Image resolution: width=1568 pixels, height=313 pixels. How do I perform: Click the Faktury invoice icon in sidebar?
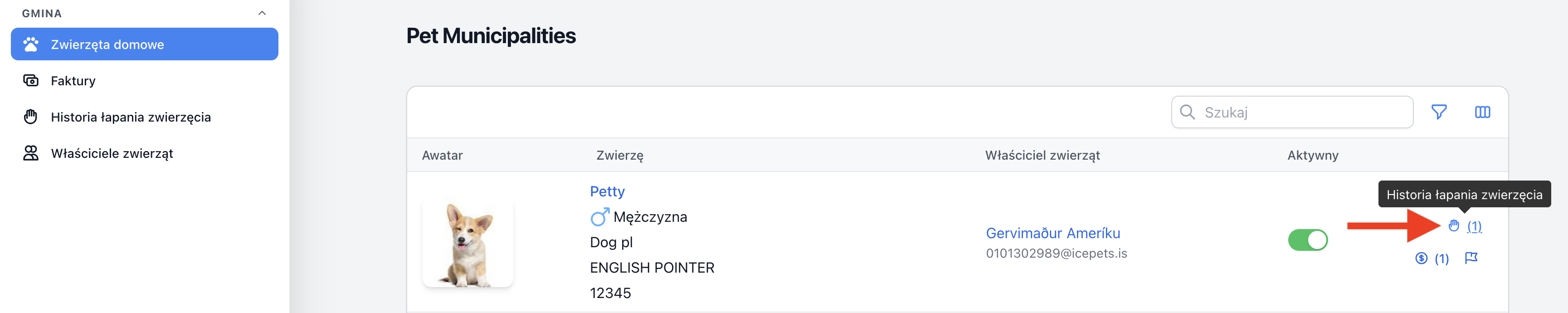click(x=30, y=80)
